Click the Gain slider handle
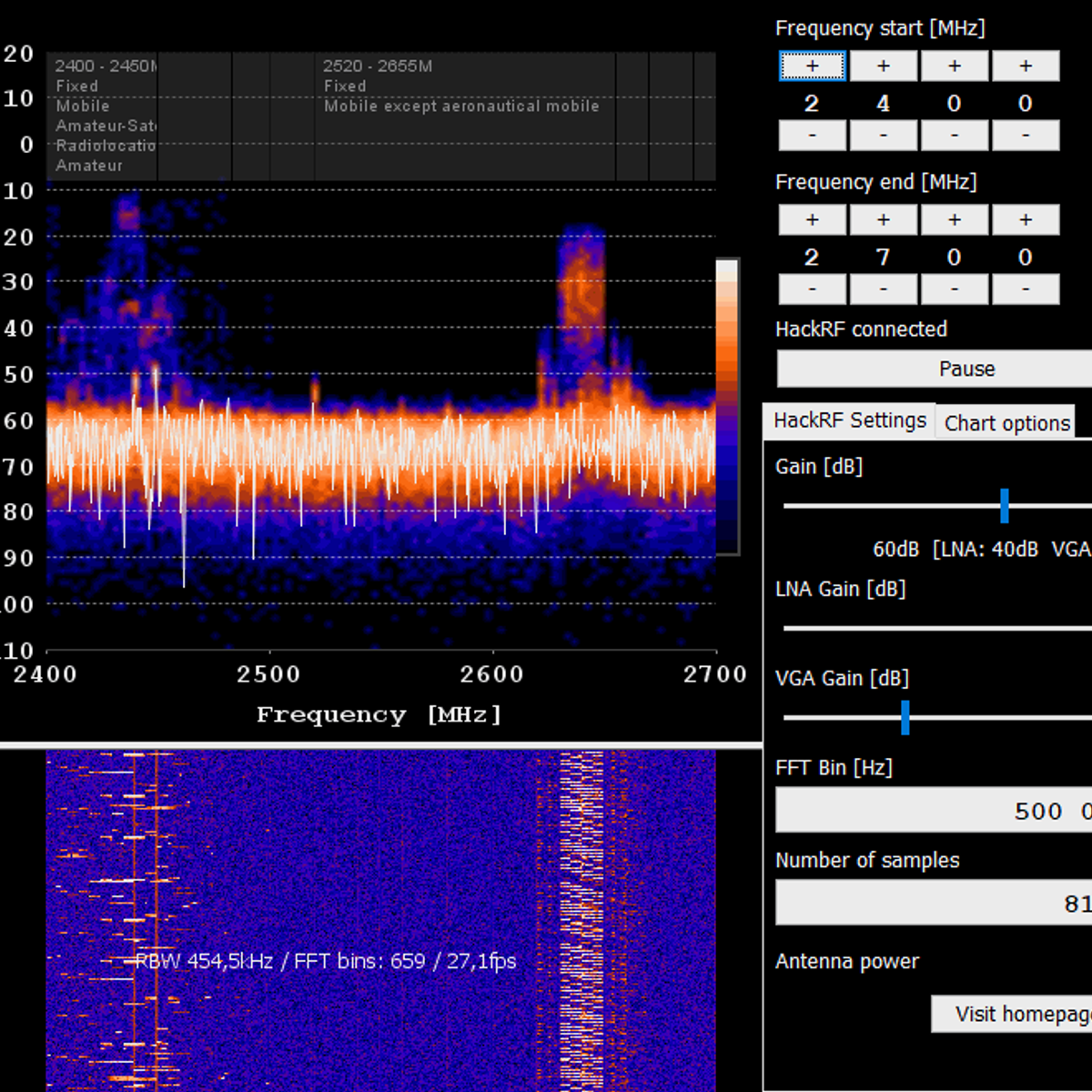Viewport: 1092px width, 1092px height. click(1004, 507)
